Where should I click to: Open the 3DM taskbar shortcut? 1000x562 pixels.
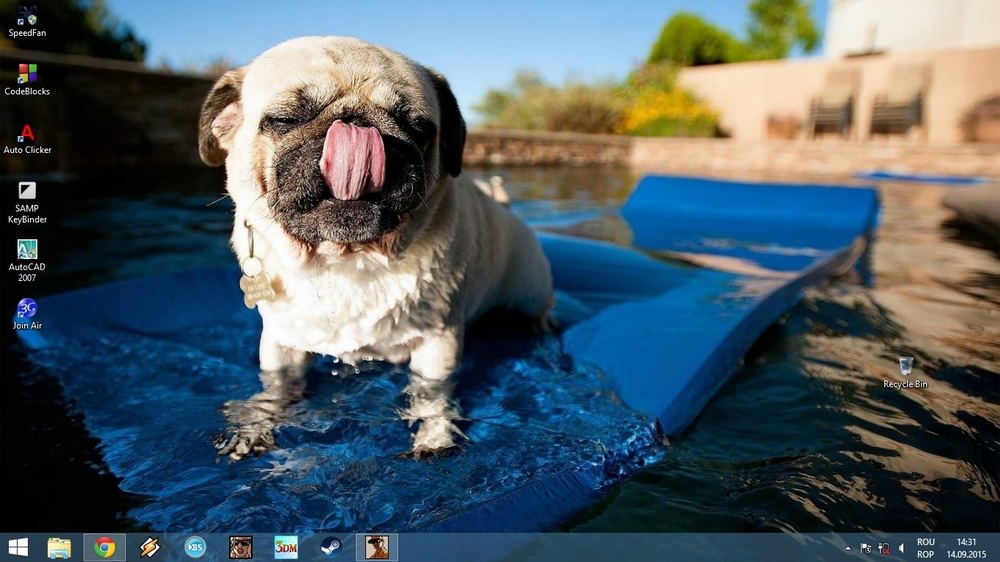point(286,547)
